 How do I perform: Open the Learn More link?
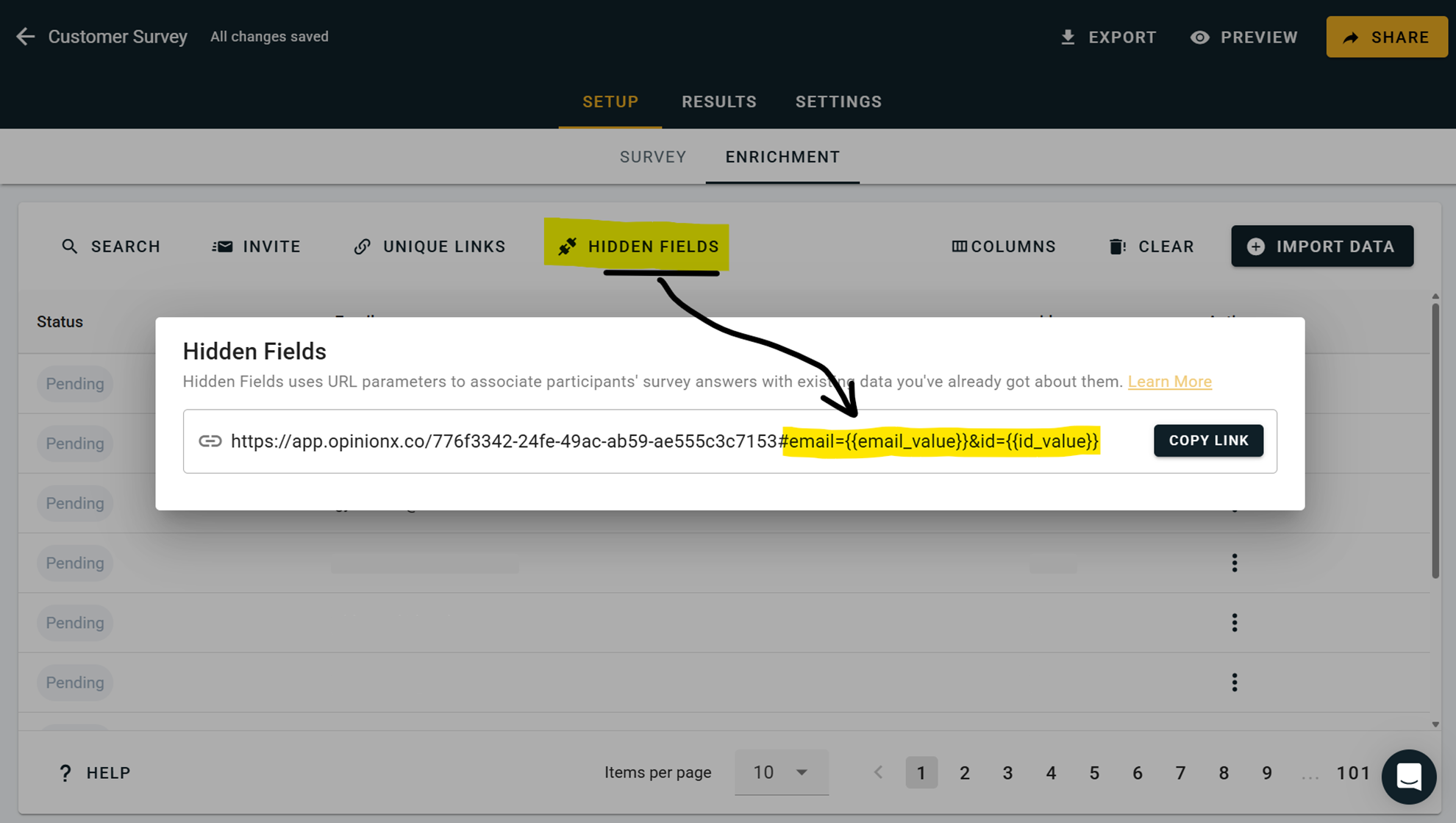point(1169,382)
